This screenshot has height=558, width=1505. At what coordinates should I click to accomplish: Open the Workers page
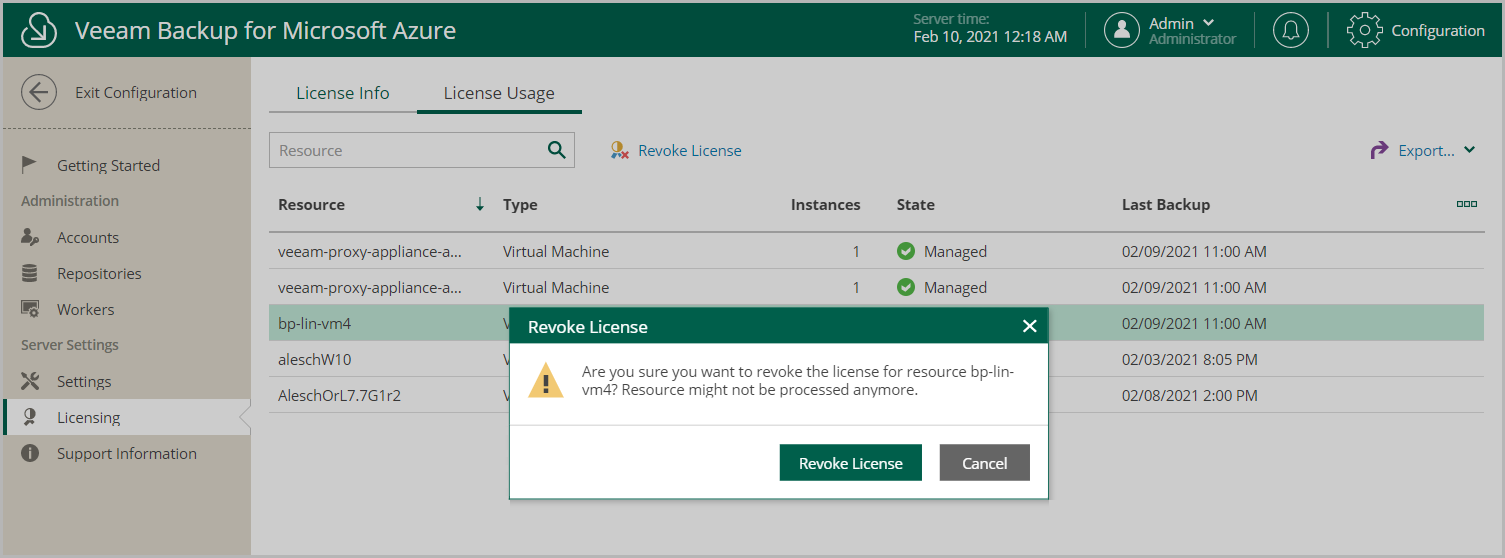point(86,309)
